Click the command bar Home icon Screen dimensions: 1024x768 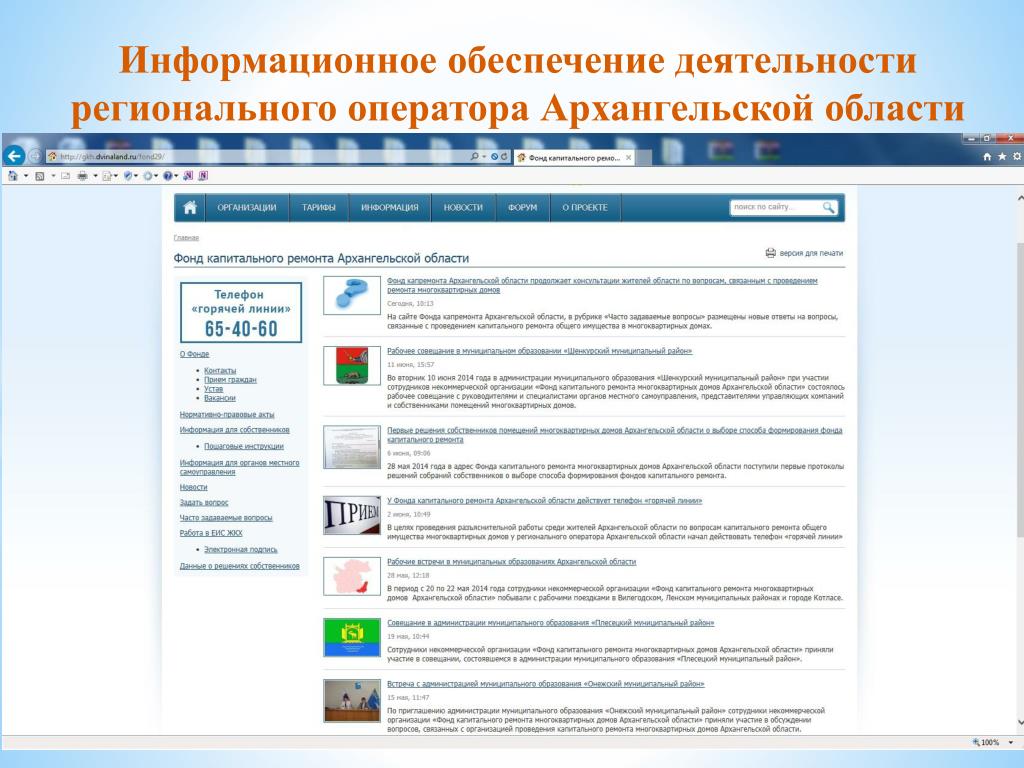tap(13, 176)
